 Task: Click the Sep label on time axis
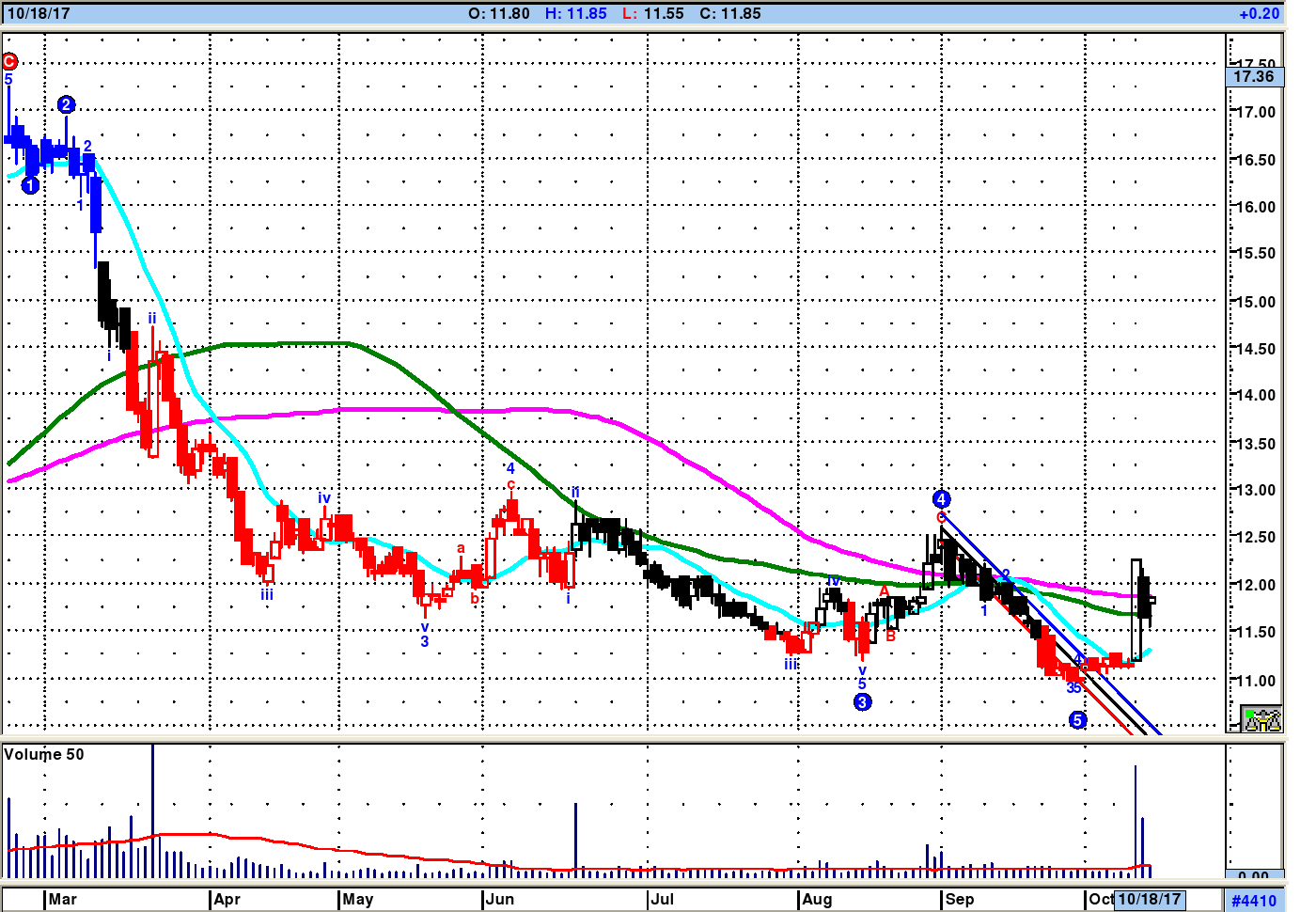[960, 899]
